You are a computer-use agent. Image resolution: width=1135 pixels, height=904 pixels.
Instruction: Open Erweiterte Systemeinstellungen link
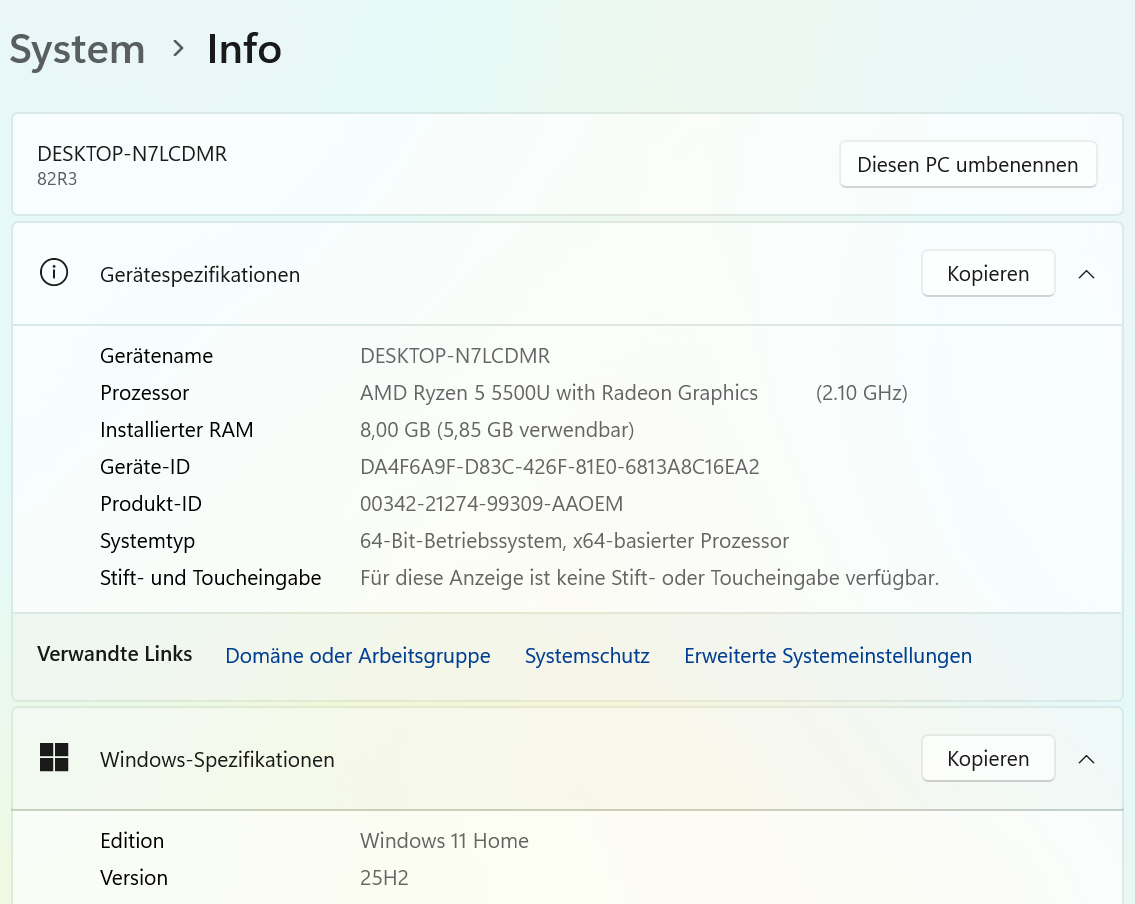pos(828,656)
